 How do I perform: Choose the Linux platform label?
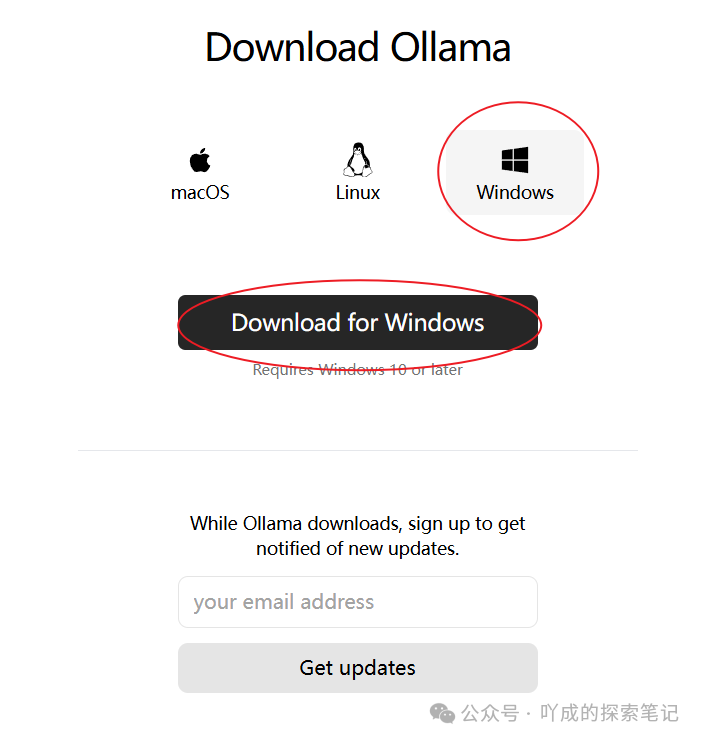coord(358,193)
